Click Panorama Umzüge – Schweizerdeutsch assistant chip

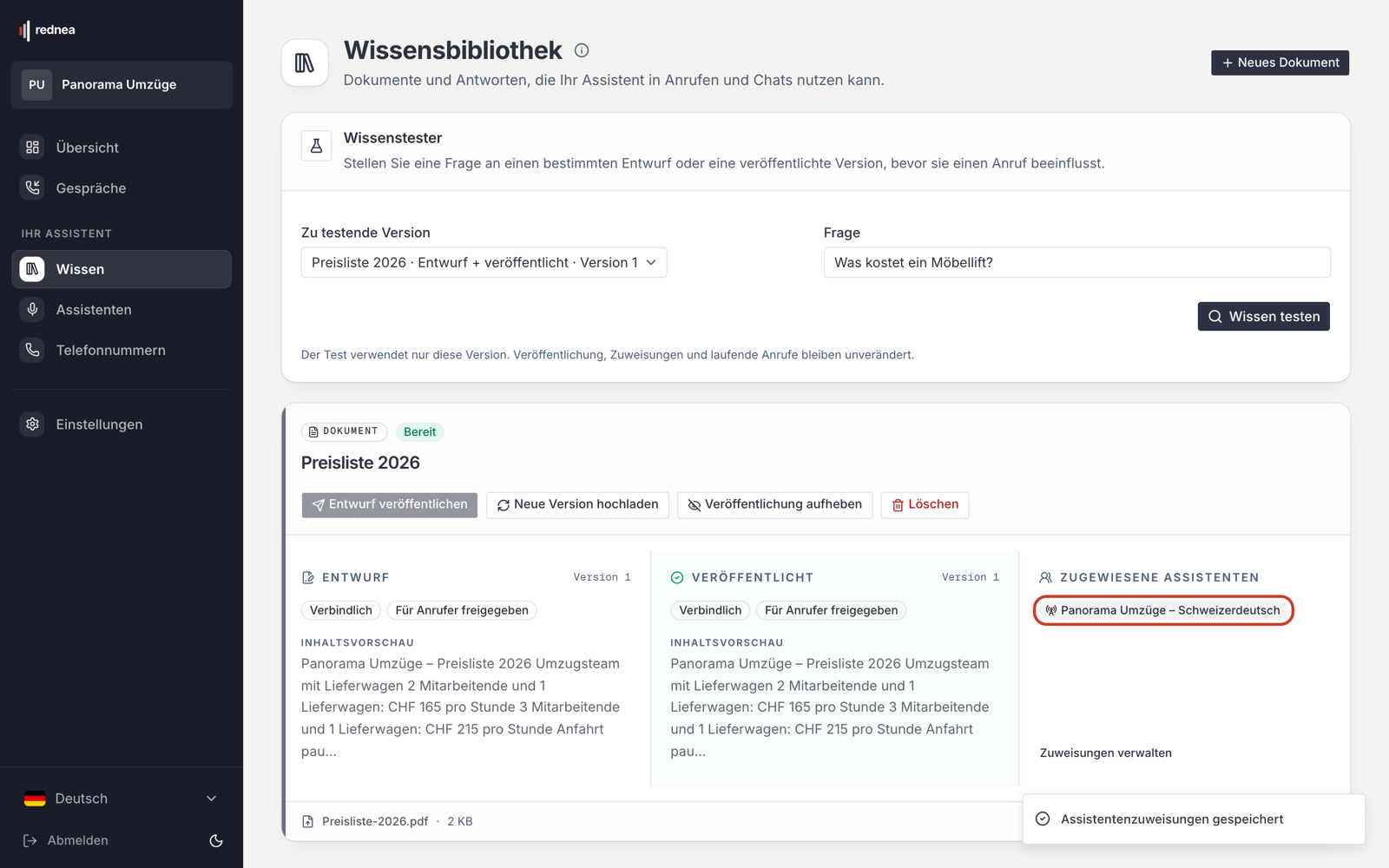tap(1163, 610)
